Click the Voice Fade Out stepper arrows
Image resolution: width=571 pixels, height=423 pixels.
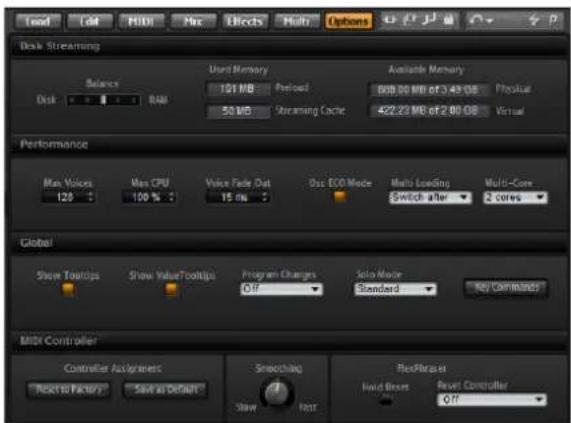tap(265, 197)
